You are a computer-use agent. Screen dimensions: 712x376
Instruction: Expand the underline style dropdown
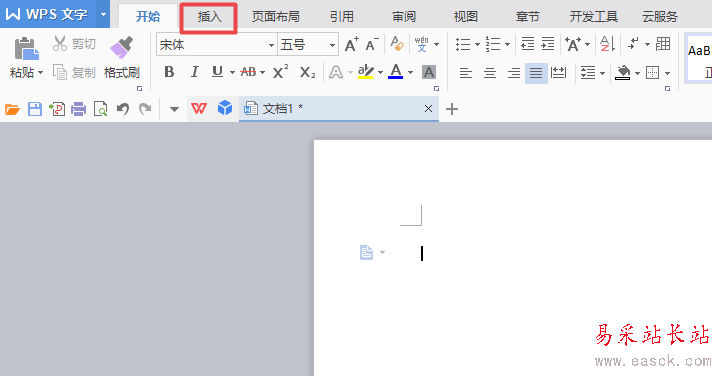[232, 72]
